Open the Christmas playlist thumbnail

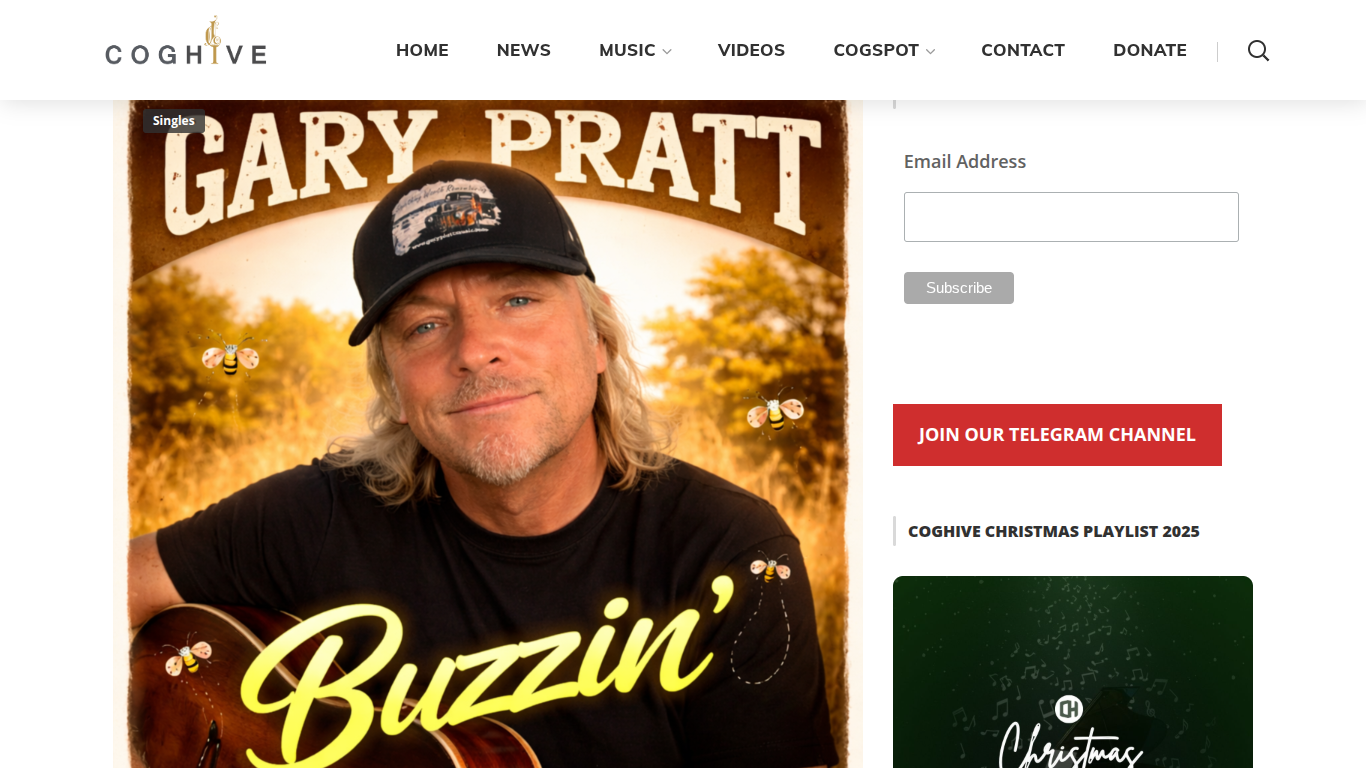pyautogui.click(x=1073, y=672)
